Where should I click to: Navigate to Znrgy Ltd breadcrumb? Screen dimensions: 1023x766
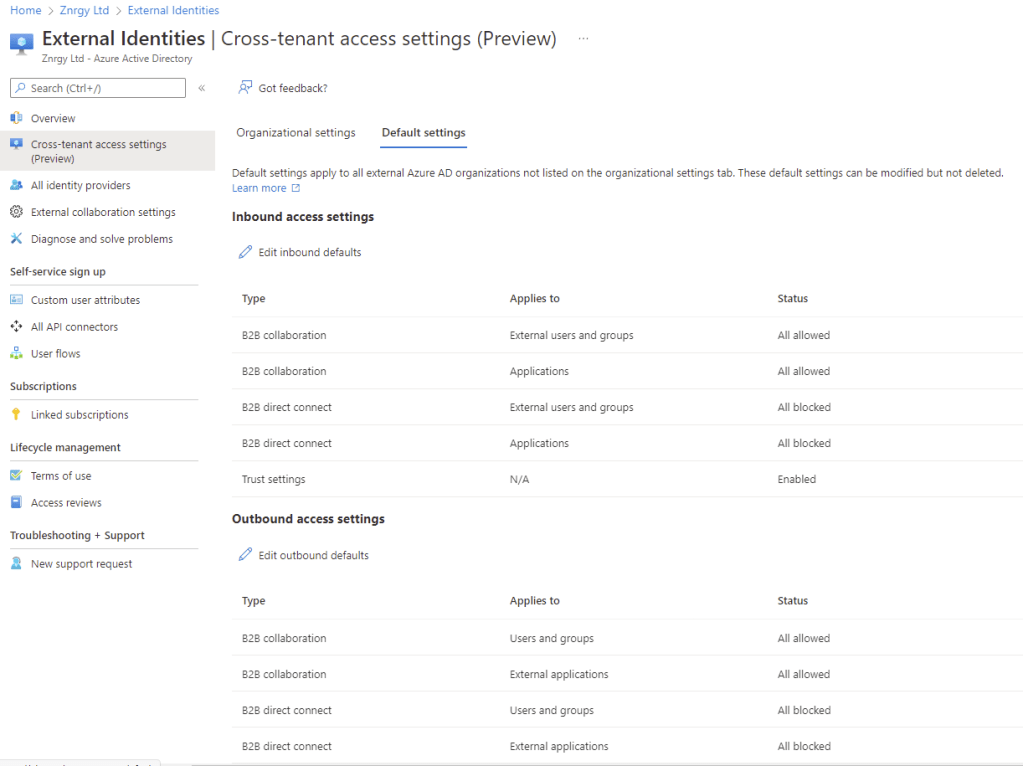point(84,10)
